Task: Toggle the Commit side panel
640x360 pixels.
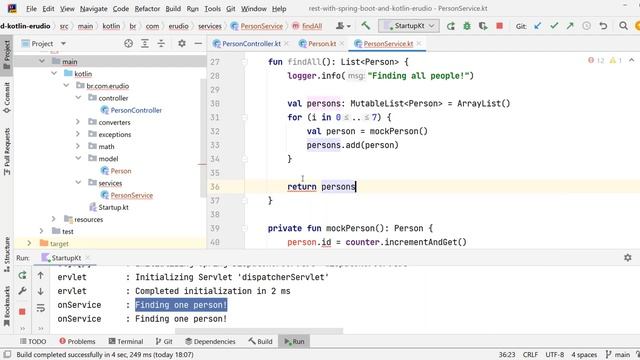Action: click(x=7, y=98)
